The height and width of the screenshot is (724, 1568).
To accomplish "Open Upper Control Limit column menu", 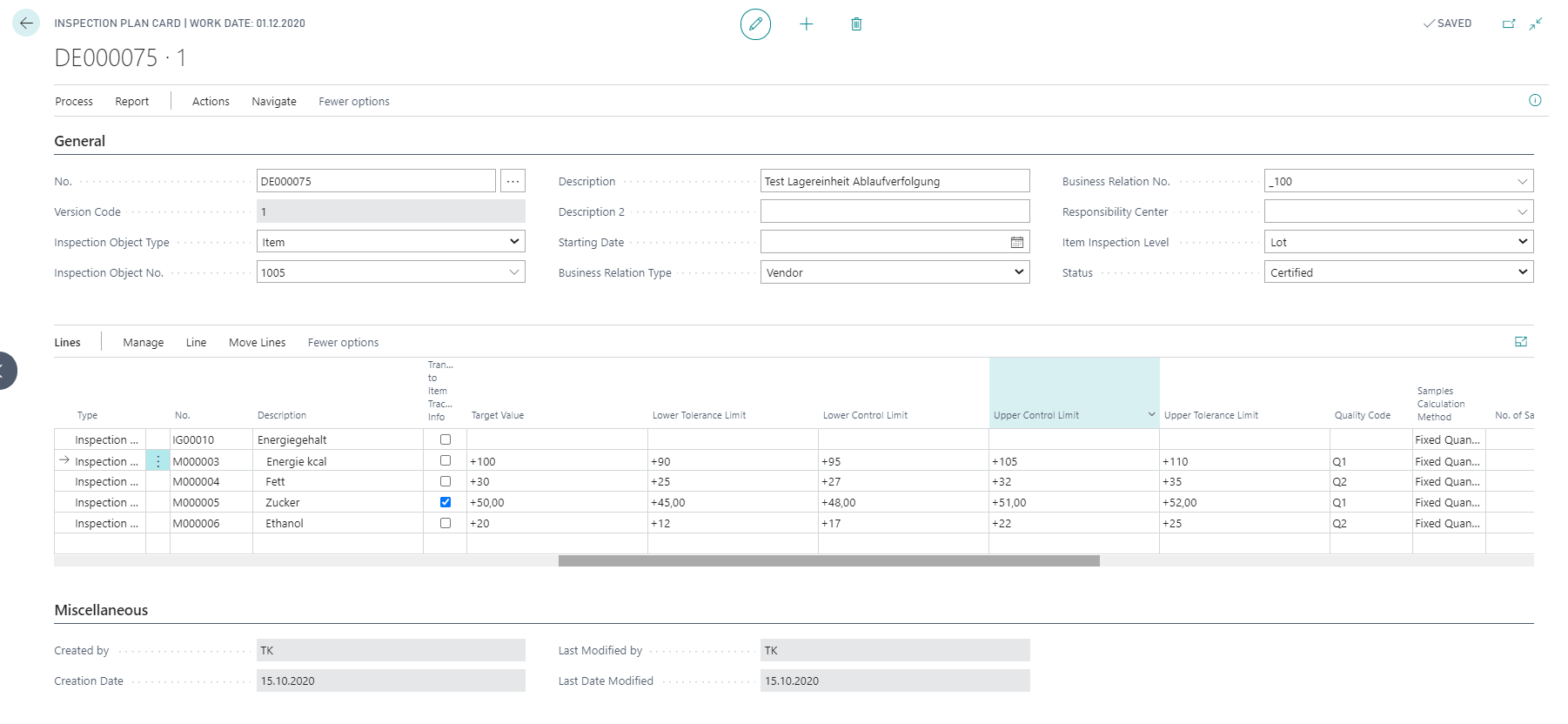I will point(1151,415).
